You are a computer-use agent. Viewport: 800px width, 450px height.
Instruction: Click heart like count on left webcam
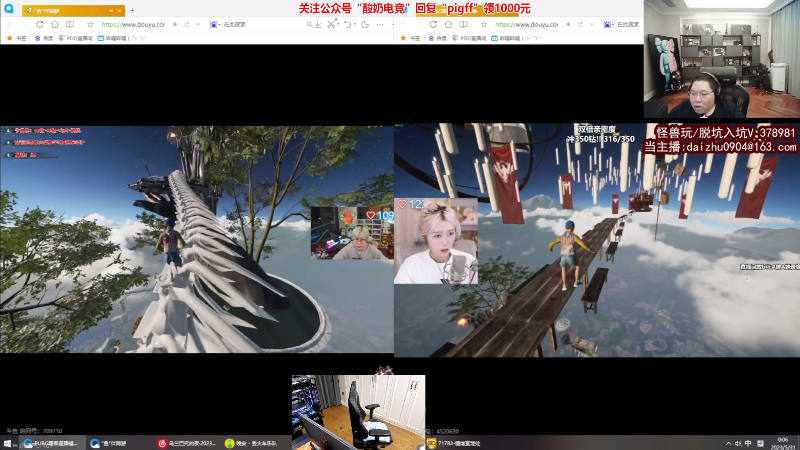(380, 215)
